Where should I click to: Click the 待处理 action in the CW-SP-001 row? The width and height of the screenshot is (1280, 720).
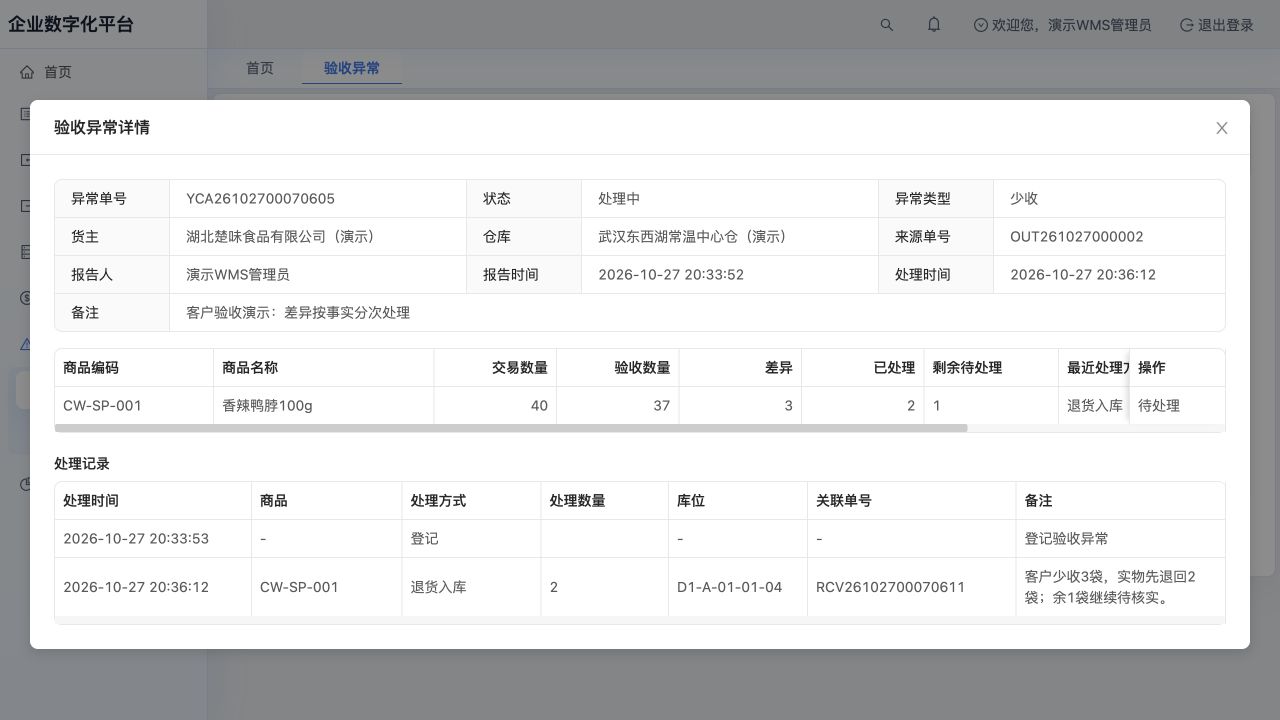(x=1159, y=406)
